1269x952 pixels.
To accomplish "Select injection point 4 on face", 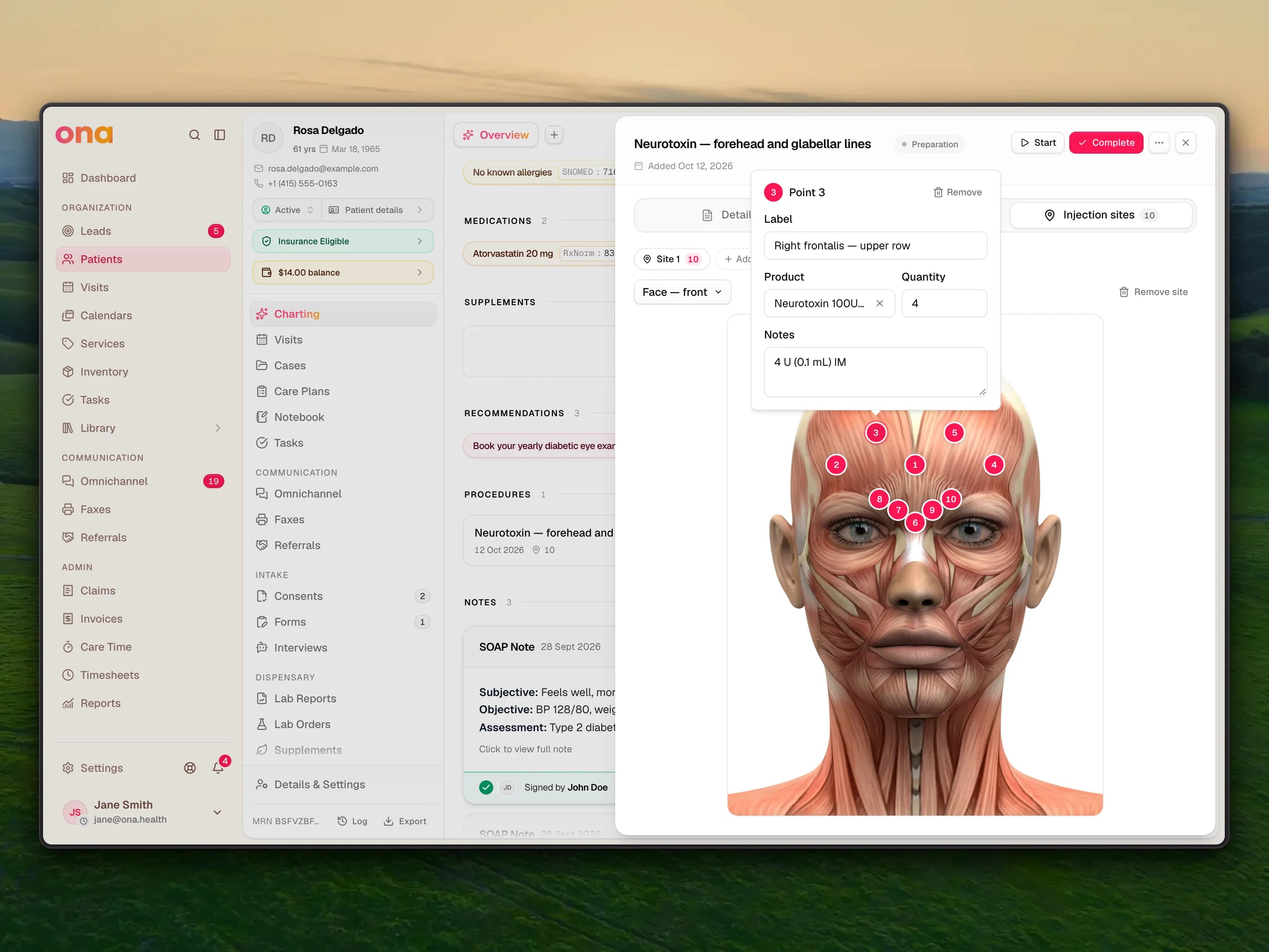I will (994, 465).
